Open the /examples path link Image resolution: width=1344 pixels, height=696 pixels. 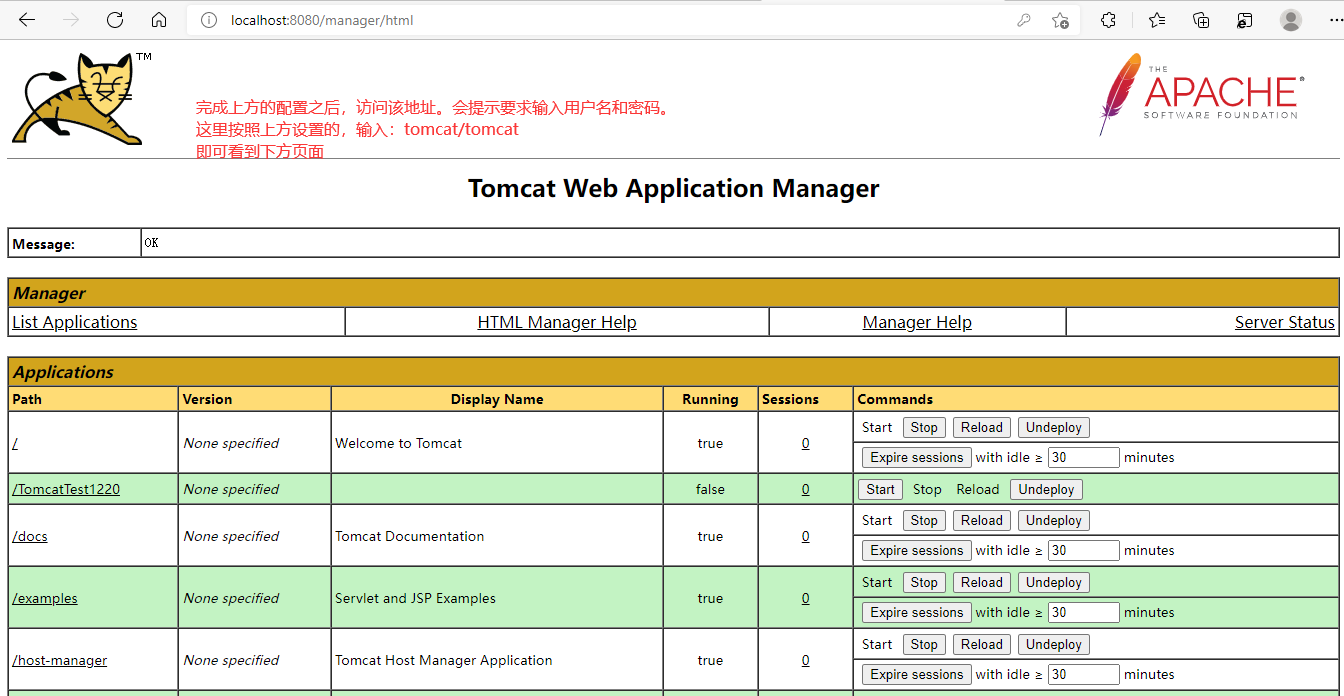coord(45,598)
